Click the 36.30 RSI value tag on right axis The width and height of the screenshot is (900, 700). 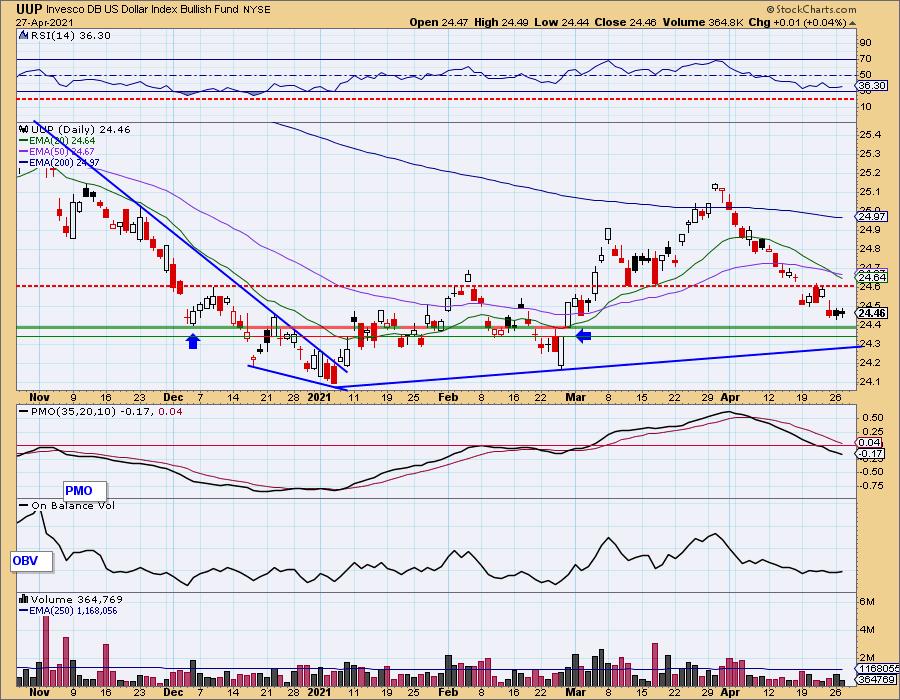871,85
